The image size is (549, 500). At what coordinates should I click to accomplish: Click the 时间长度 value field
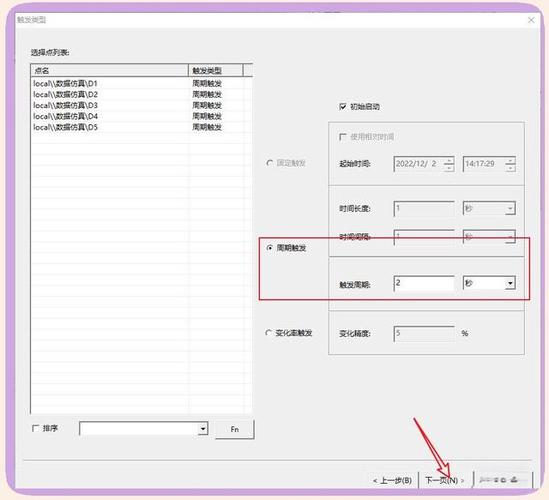tap(424, 209)
